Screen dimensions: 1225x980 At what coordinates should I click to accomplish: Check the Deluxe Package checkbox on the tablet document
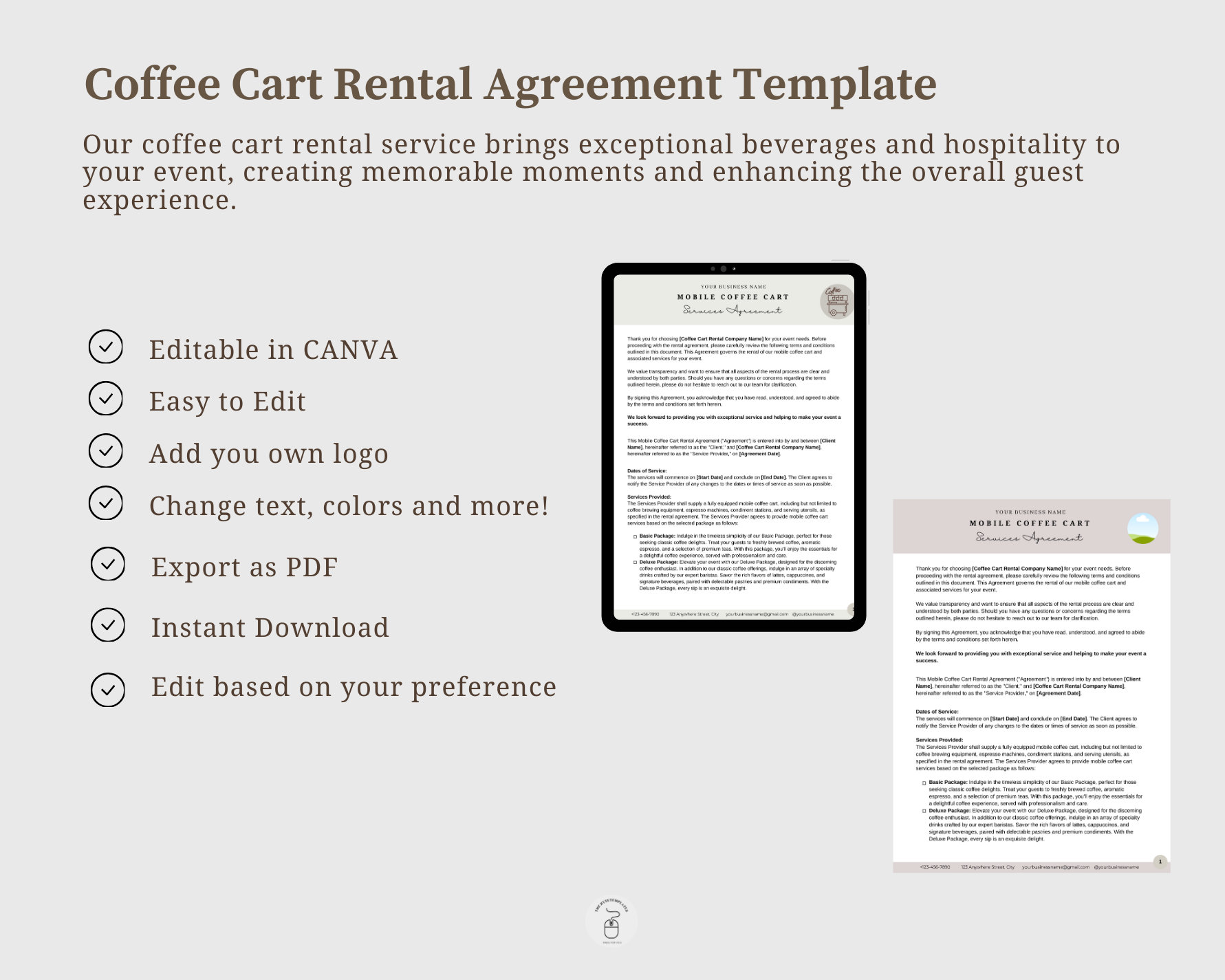click(636, 563)
